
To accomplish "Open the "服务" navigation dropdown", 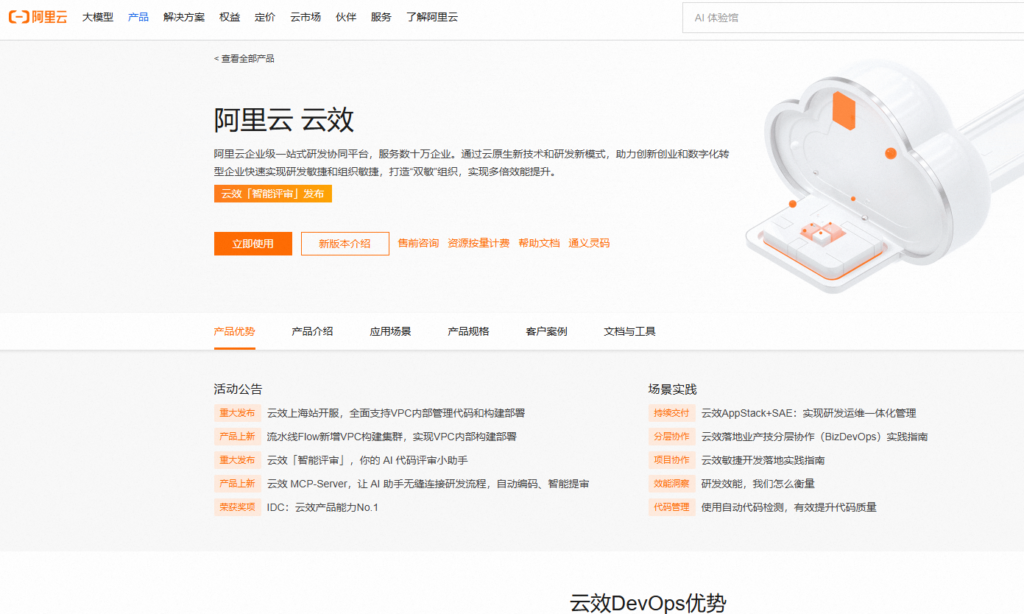I will [379, 16].
